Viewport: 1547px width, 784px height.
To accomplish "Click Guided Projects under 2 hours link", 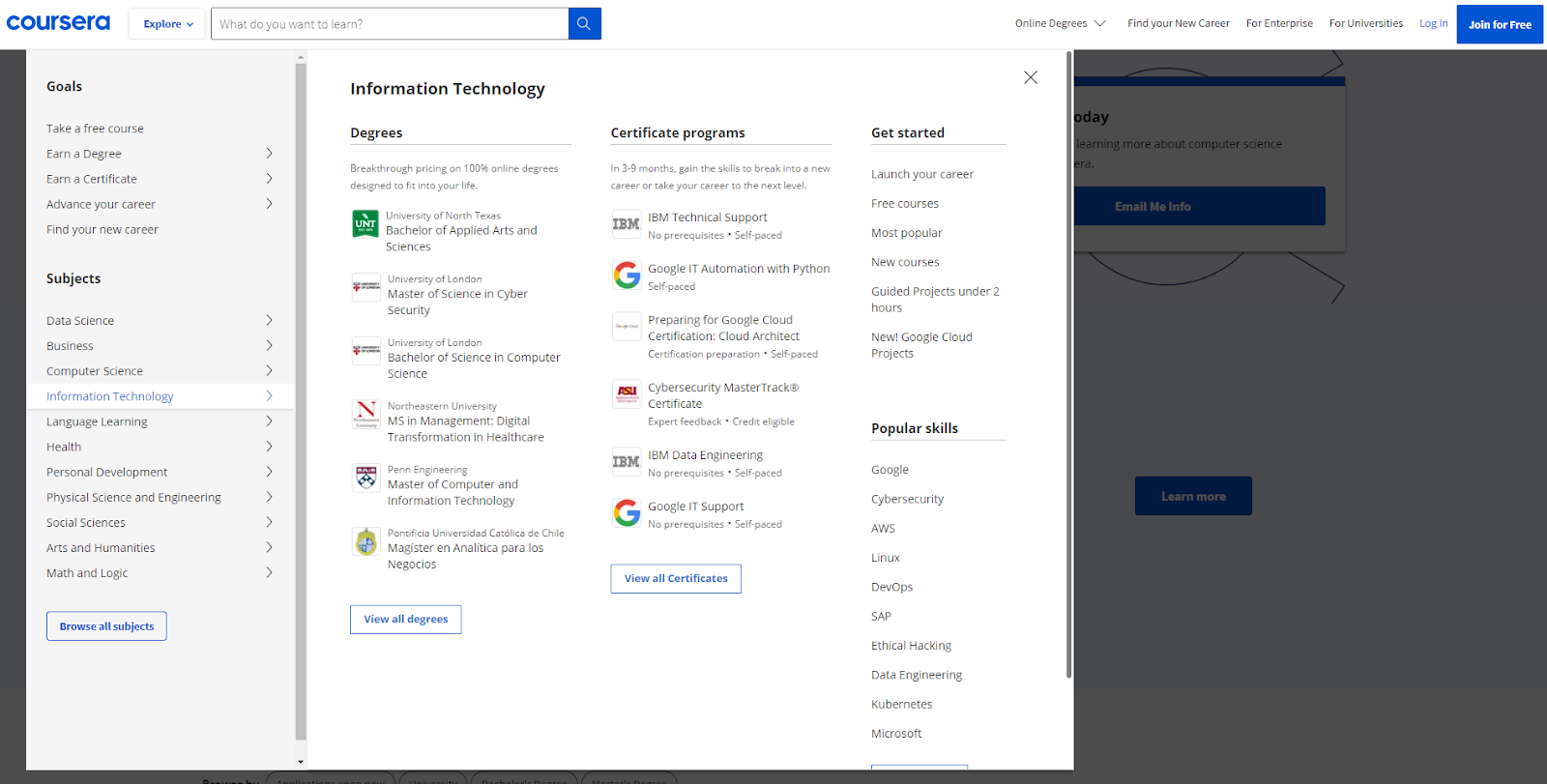I will 935,300.
